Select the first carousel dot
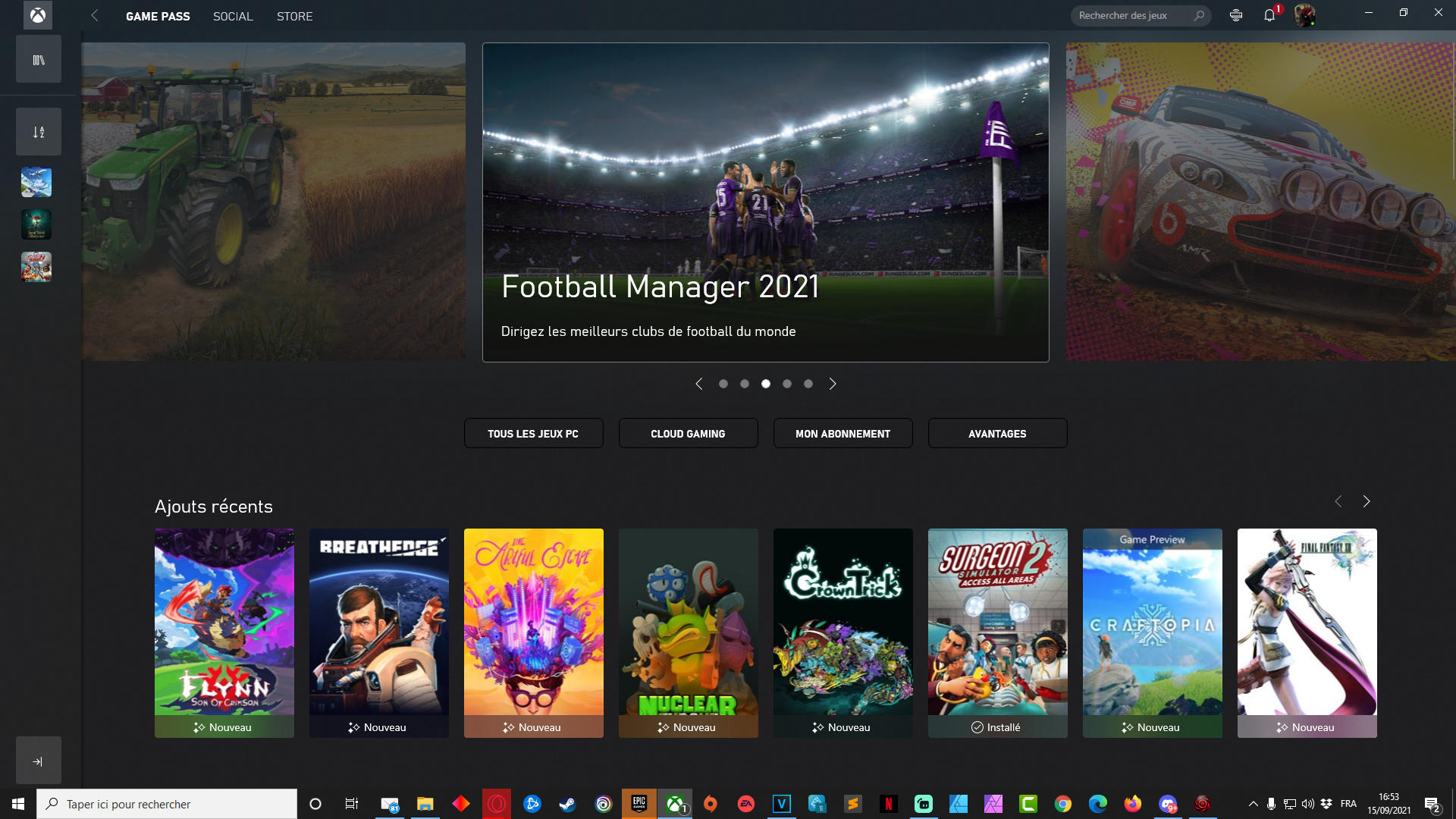Viewport: 1456px width, 819px height. [723, 384]
